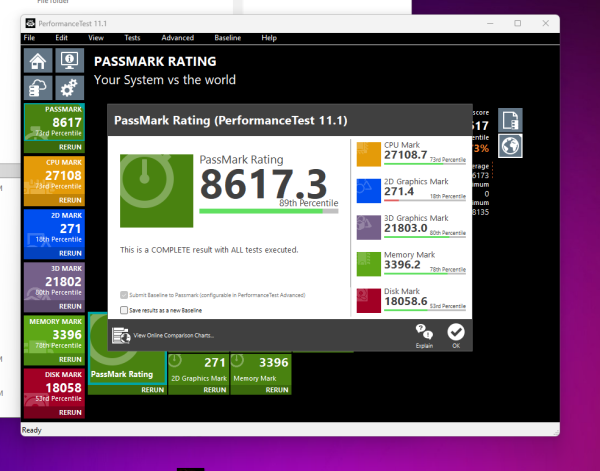This screenshot has height=471, width=600.
Task: Open the System Information monitor icon
Action: 69,60
